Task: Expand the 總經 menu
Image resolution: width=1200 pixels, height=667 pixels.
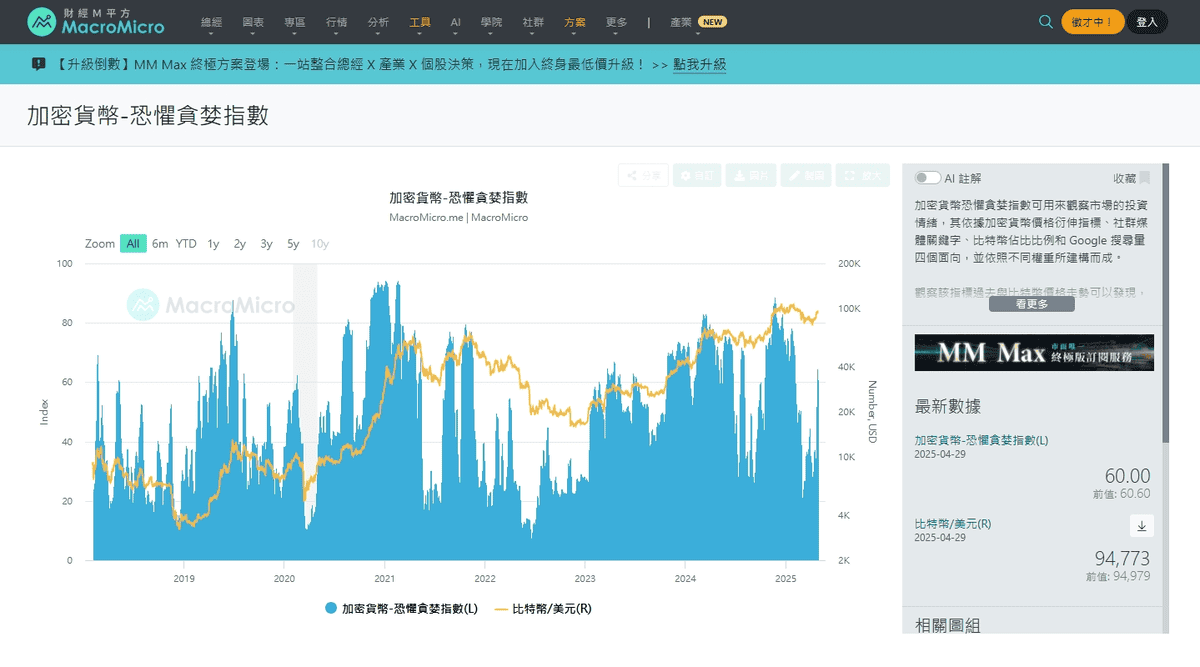Action: point(212,21)
